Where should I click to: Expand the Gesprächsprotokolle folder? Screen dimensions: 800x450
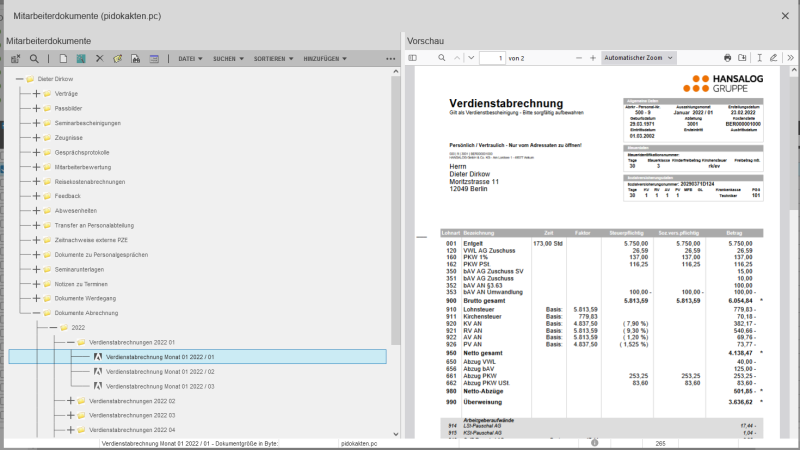coord(36,152)
